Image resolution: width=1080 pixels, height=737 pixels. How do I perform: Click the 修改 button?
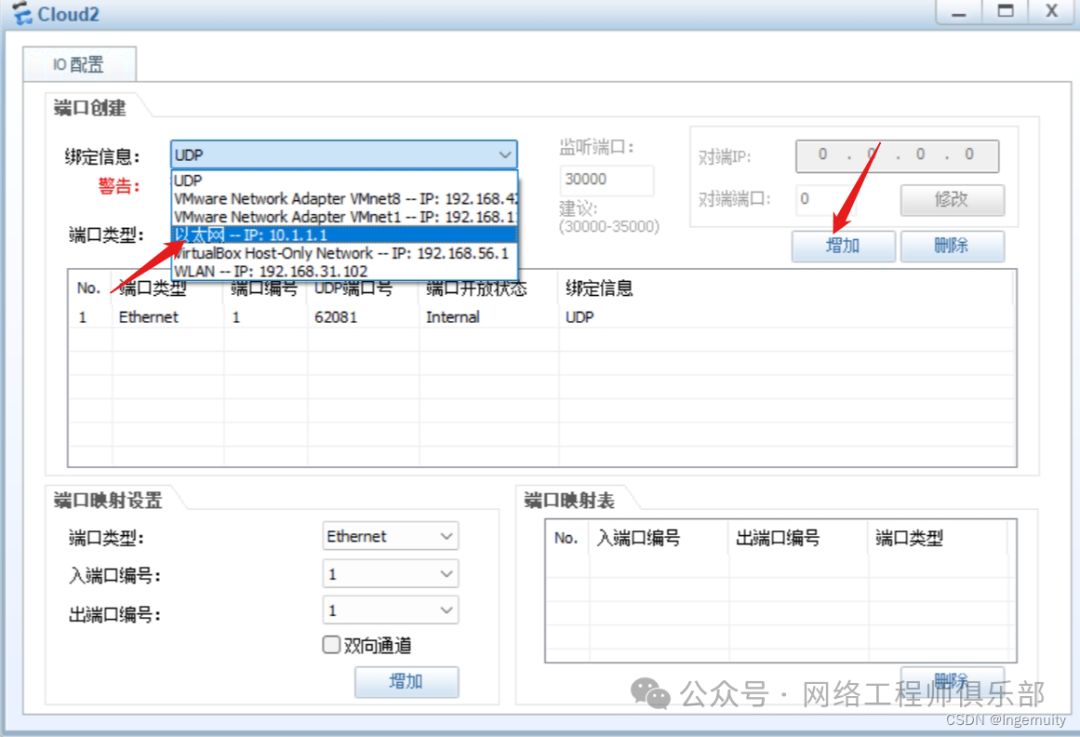(x=952, y=200)
